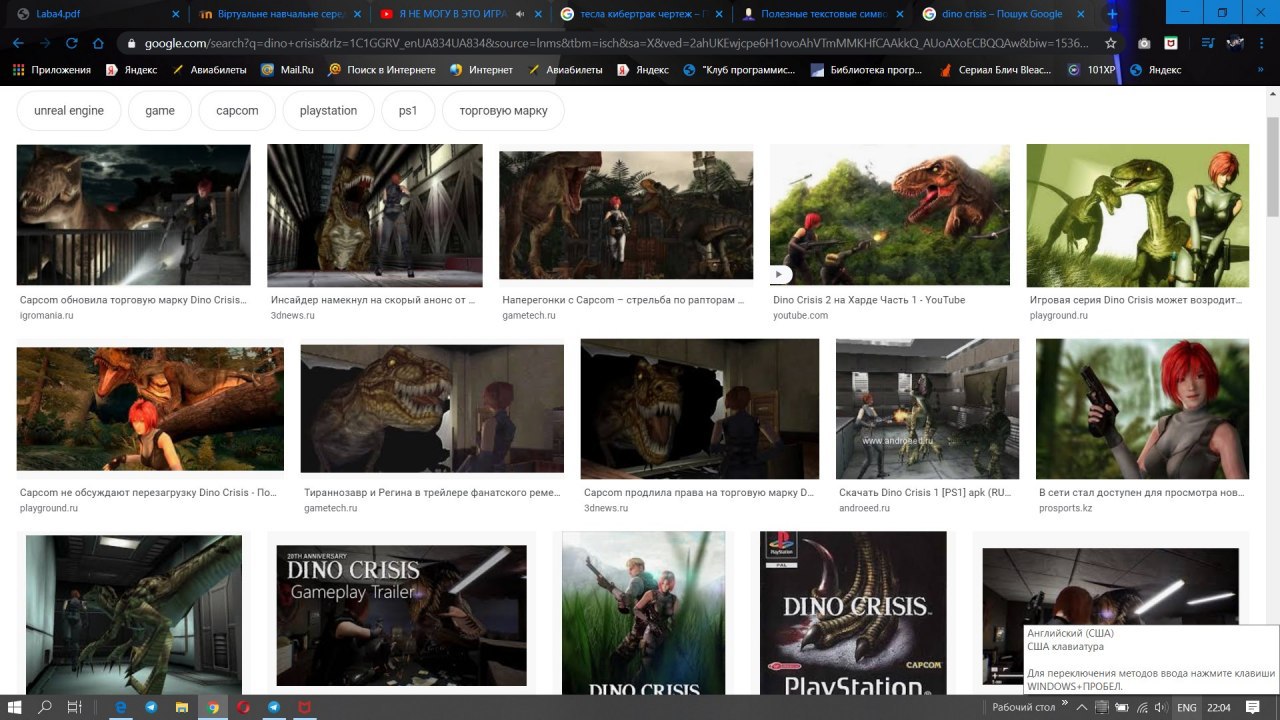Open the Клуб программис... bookmark
Screen dimensions: 1280x720
tap(739, 70)
